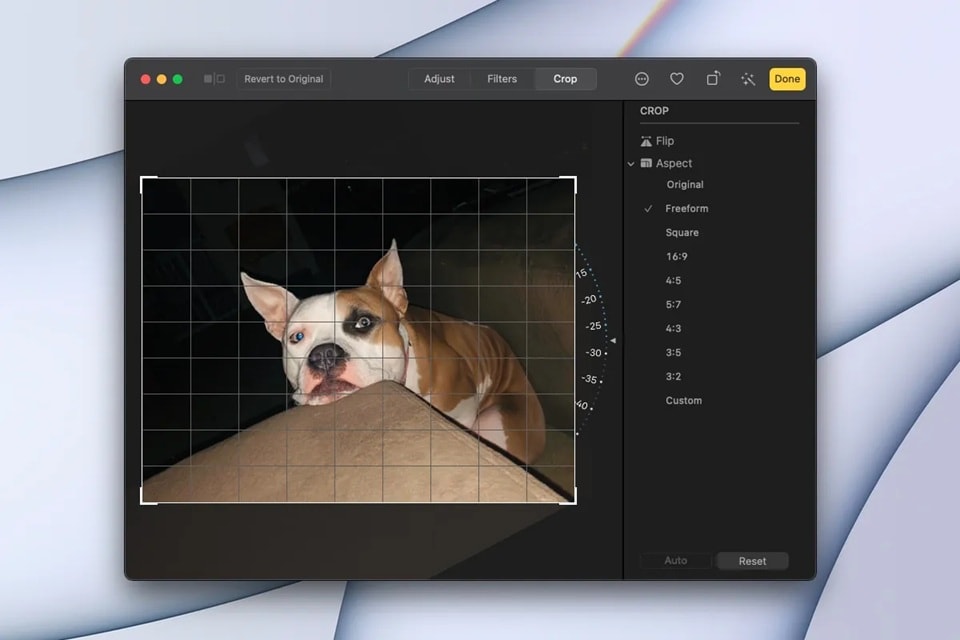
Task: Pick the 5:7 aspect ratio
Action: [673, 304]
